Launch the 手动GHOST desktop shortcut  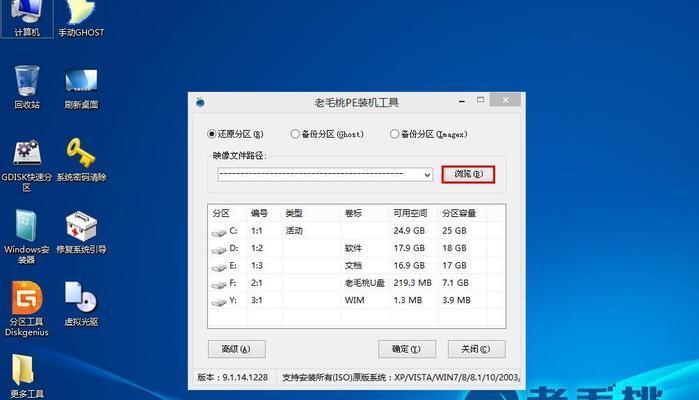pos(81,18)
